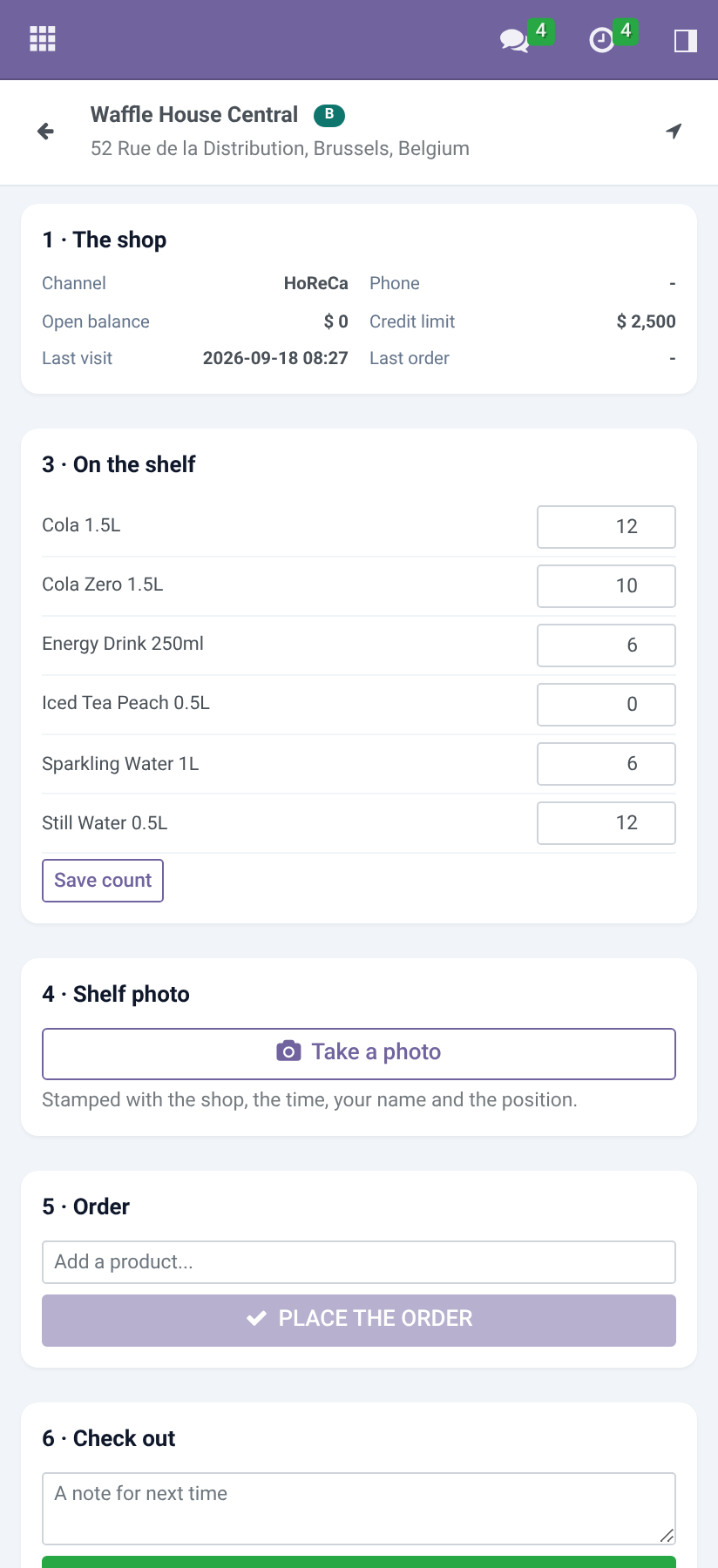Edit the Energy Drink 250ml count
The height and width of the screenshot is (1568, 718).
tap(606, 645)
